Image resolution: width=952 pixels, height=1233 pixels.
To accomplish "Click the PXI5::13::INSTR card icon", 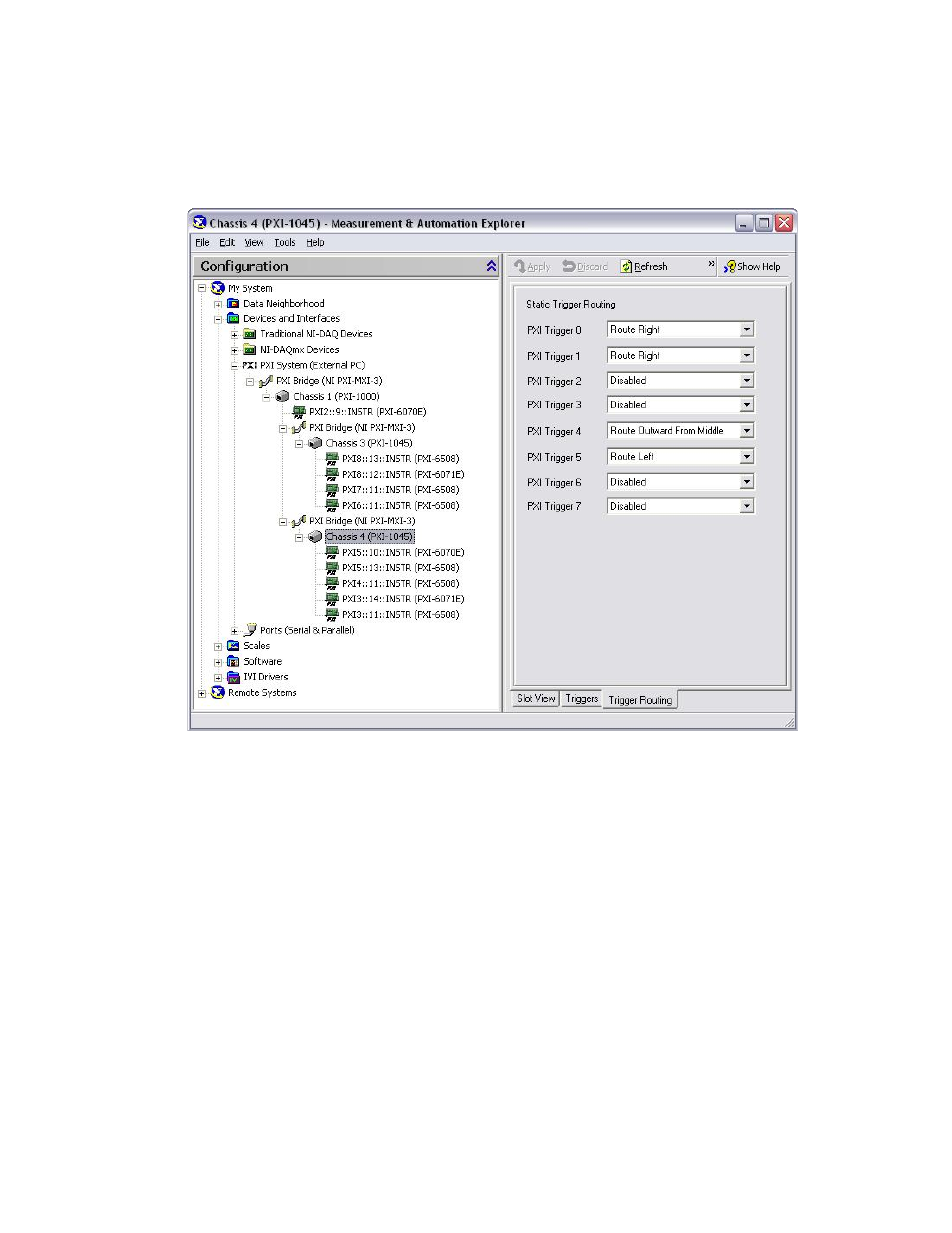I will tap(332, 568).
